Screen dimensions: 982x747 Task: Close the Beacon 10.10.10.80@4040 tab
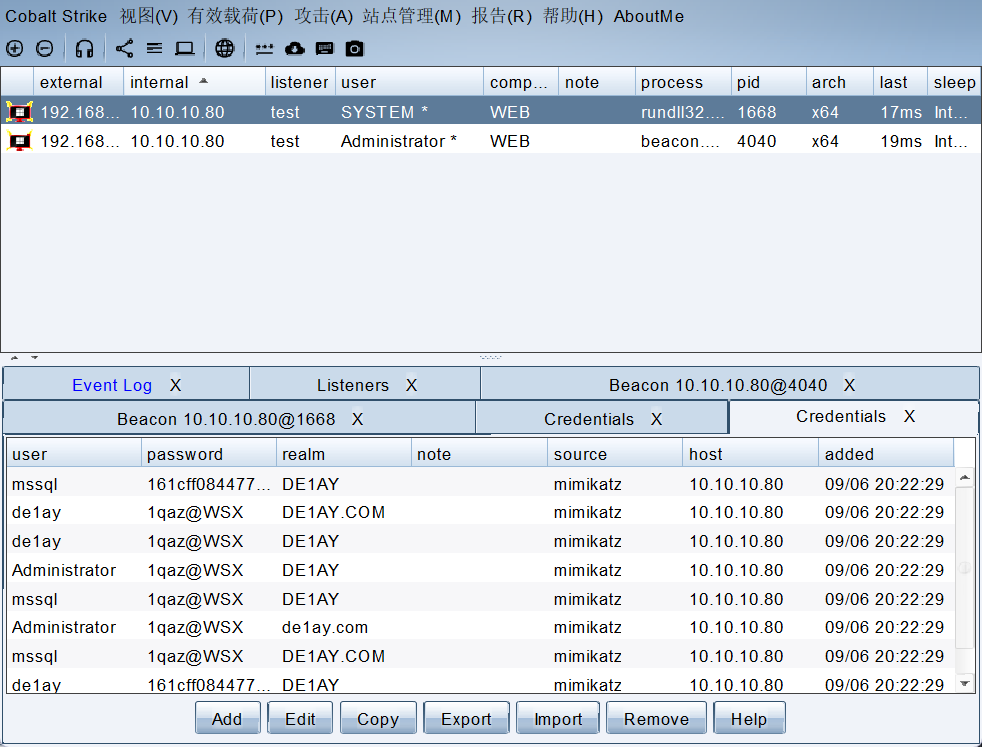(x=849, y=385)
